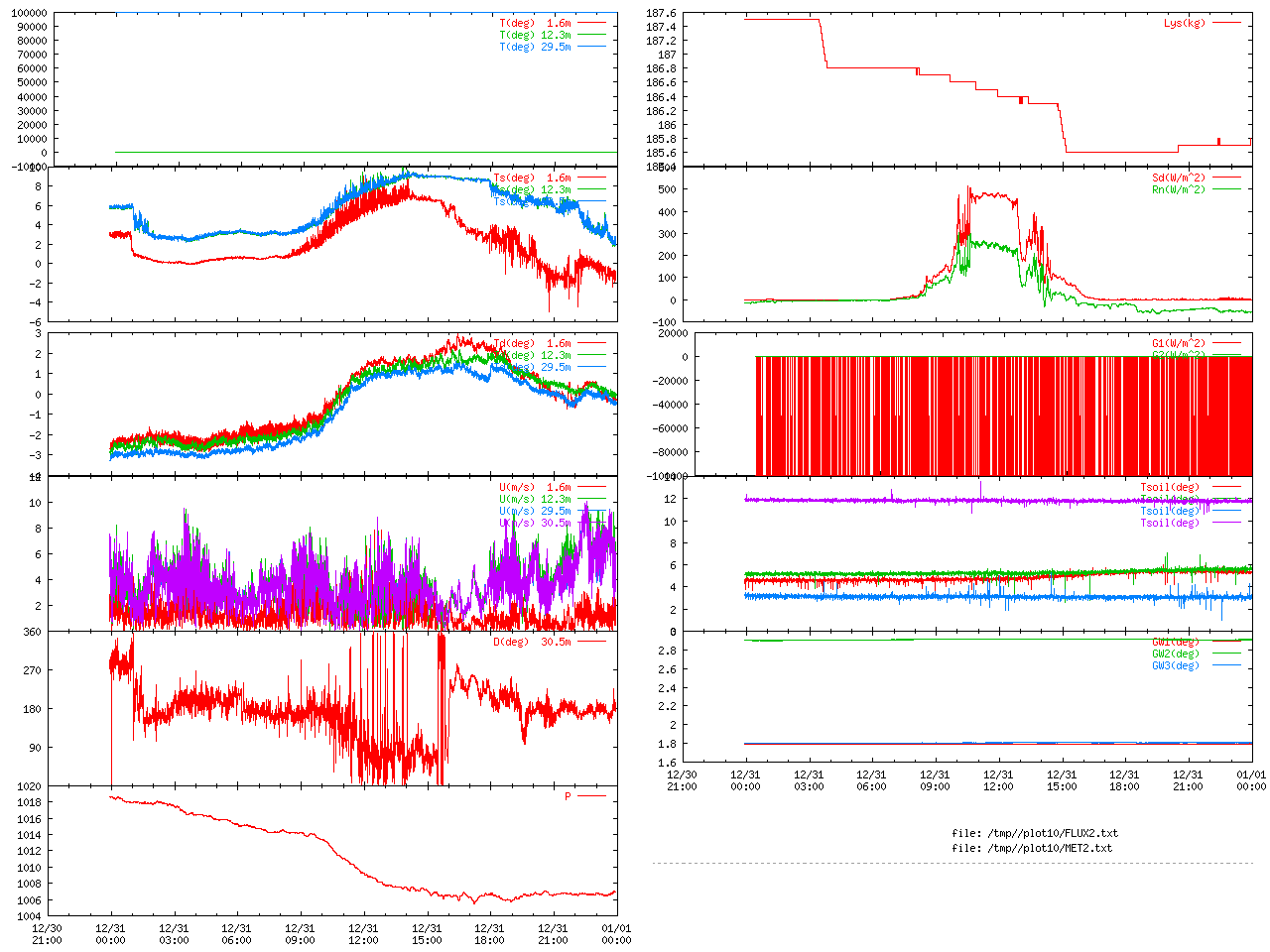Click the '1018' tick on the pressure axis
The width and height of the screenshot is (1270, 952).
click(29, 802)
